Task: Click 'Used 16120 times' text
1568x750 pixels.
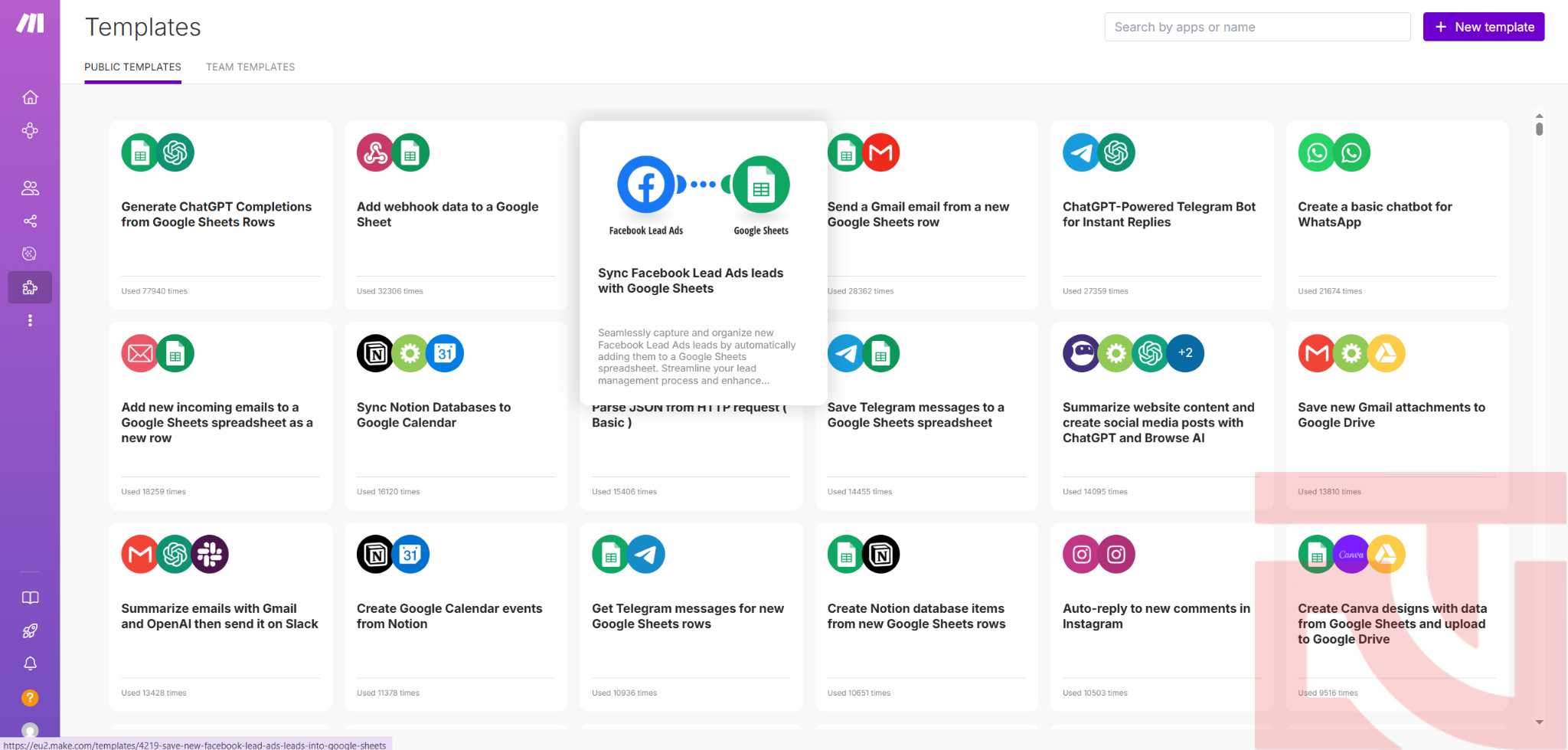Action: 388,492
